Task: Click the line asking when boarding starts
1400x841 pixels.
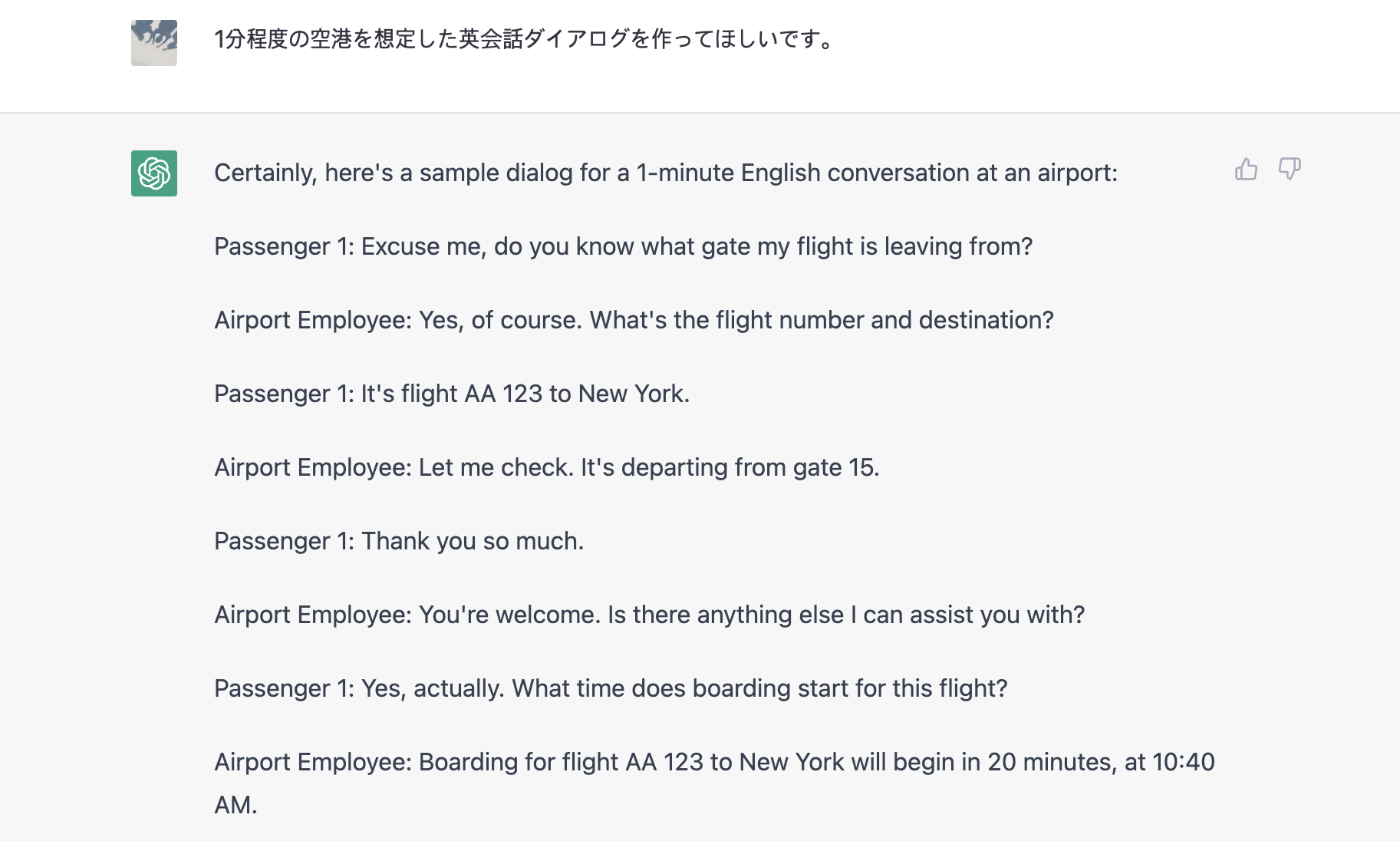Action: click(x=611, y=688)
